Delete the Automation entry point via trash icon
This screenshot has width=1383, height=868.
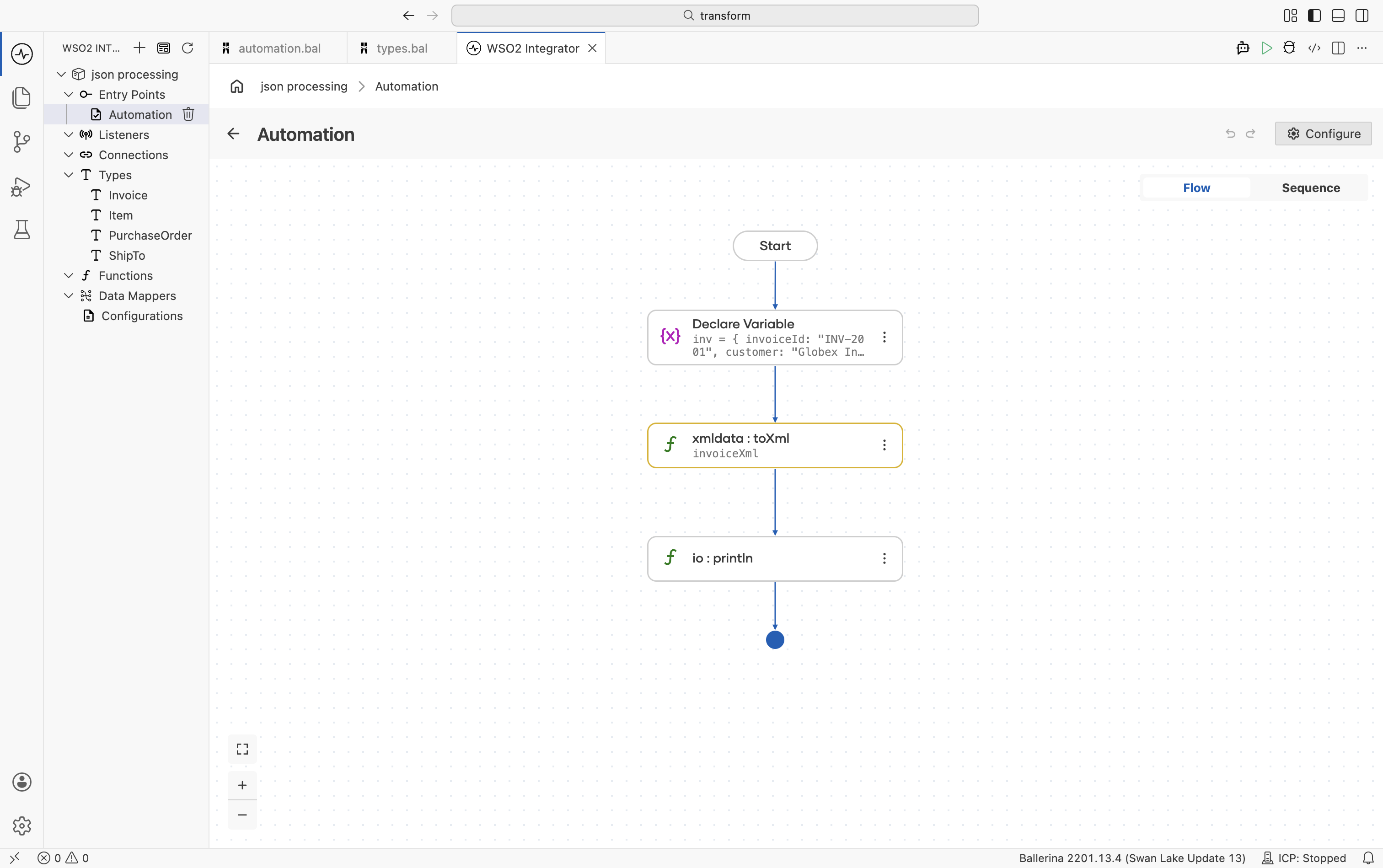188,114
